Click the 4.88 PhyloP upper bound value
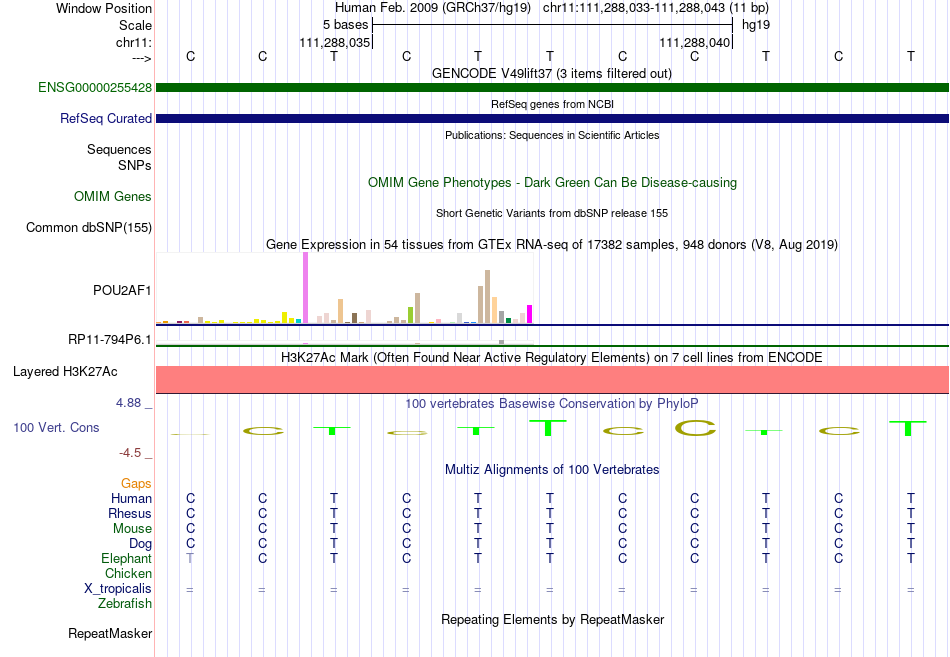The image size is (950, 657). 128,403
